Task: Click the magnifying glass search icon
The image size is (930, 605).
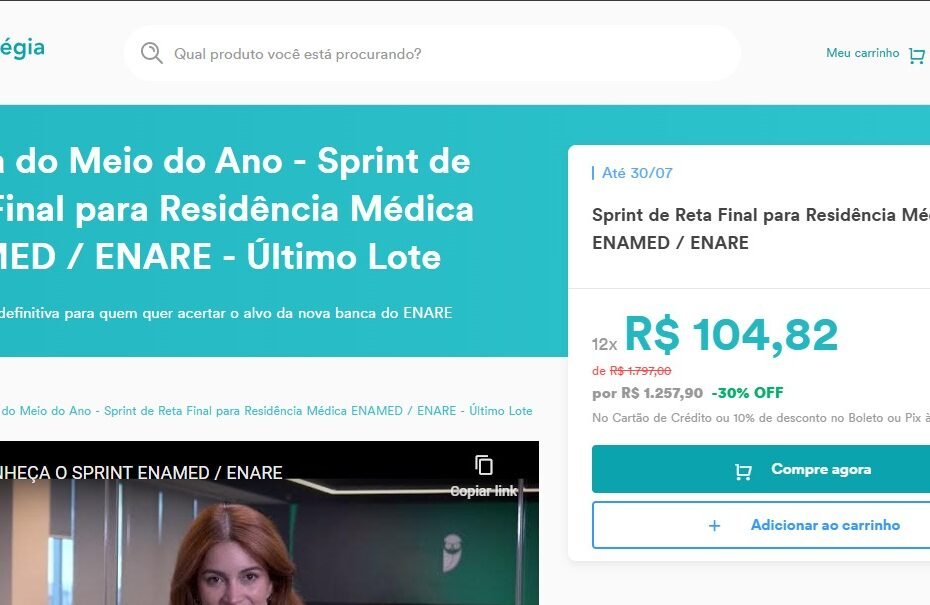Action: click(x=151, y=53)
